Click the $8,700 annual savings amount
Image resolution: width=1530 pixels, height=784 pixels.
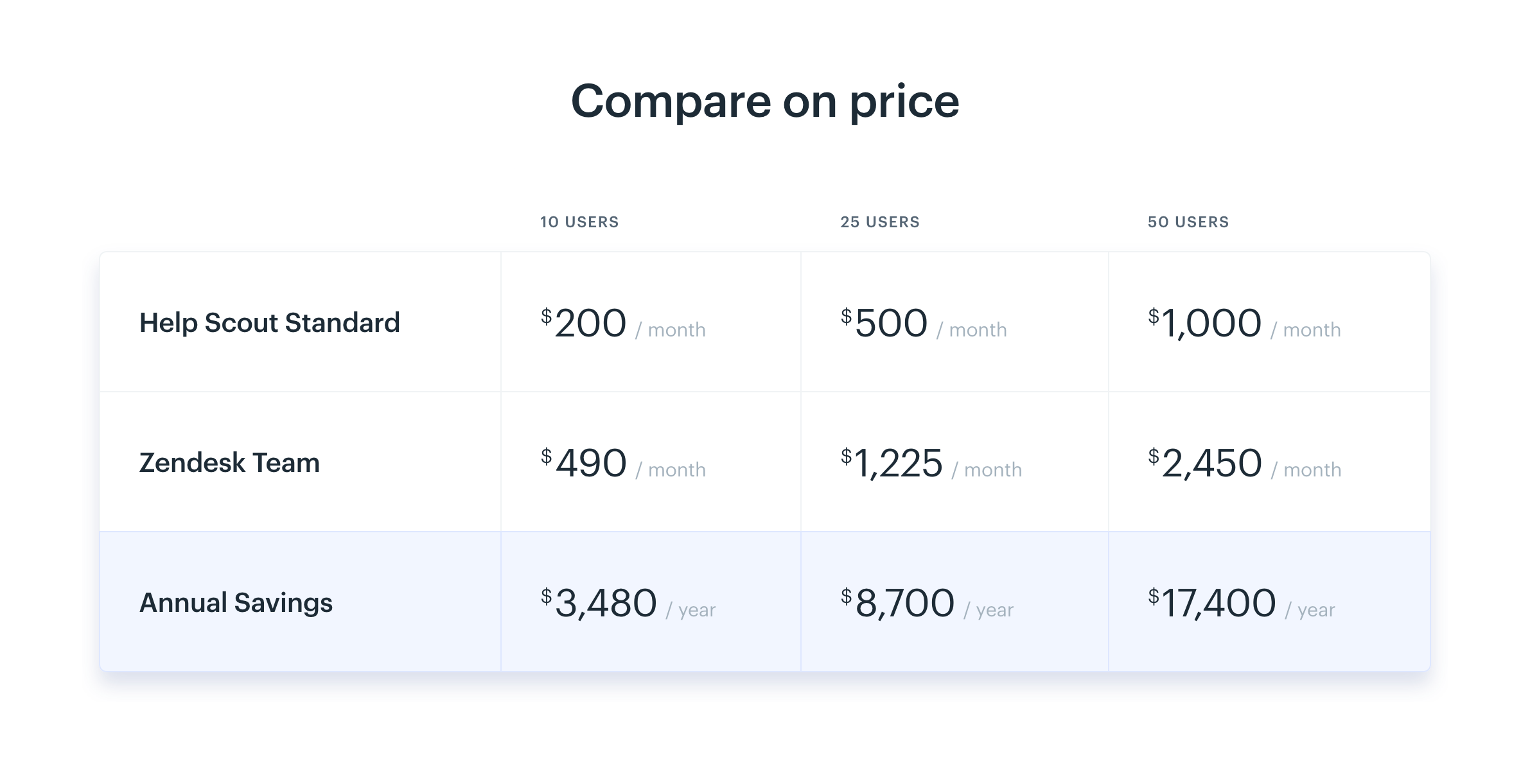click(x=898, y=602)
